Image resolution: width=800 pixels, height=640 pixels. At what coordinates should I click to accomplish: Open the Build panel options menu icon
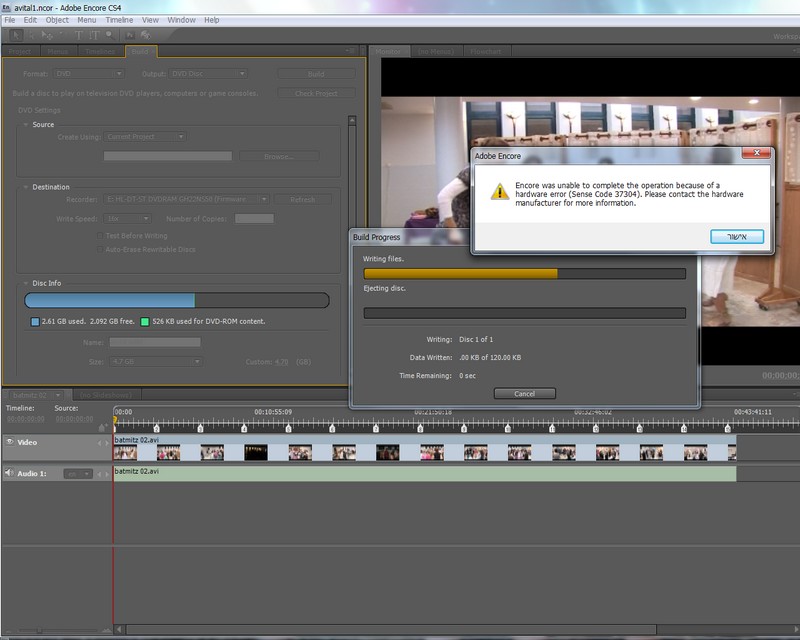[349, 51]
